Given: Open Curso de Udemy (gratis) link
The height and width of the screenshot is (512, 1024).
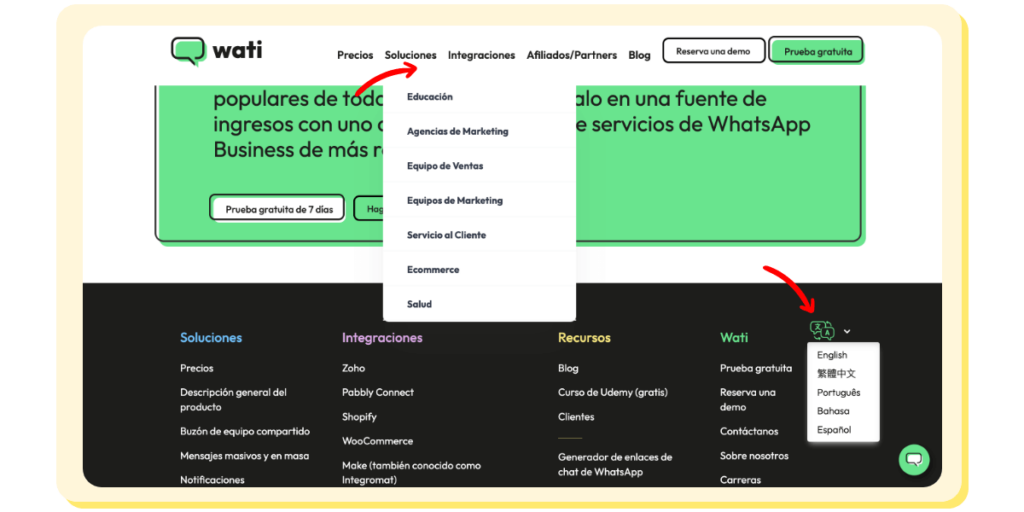Looking at the screenshot, I should (x=613, y=392).
